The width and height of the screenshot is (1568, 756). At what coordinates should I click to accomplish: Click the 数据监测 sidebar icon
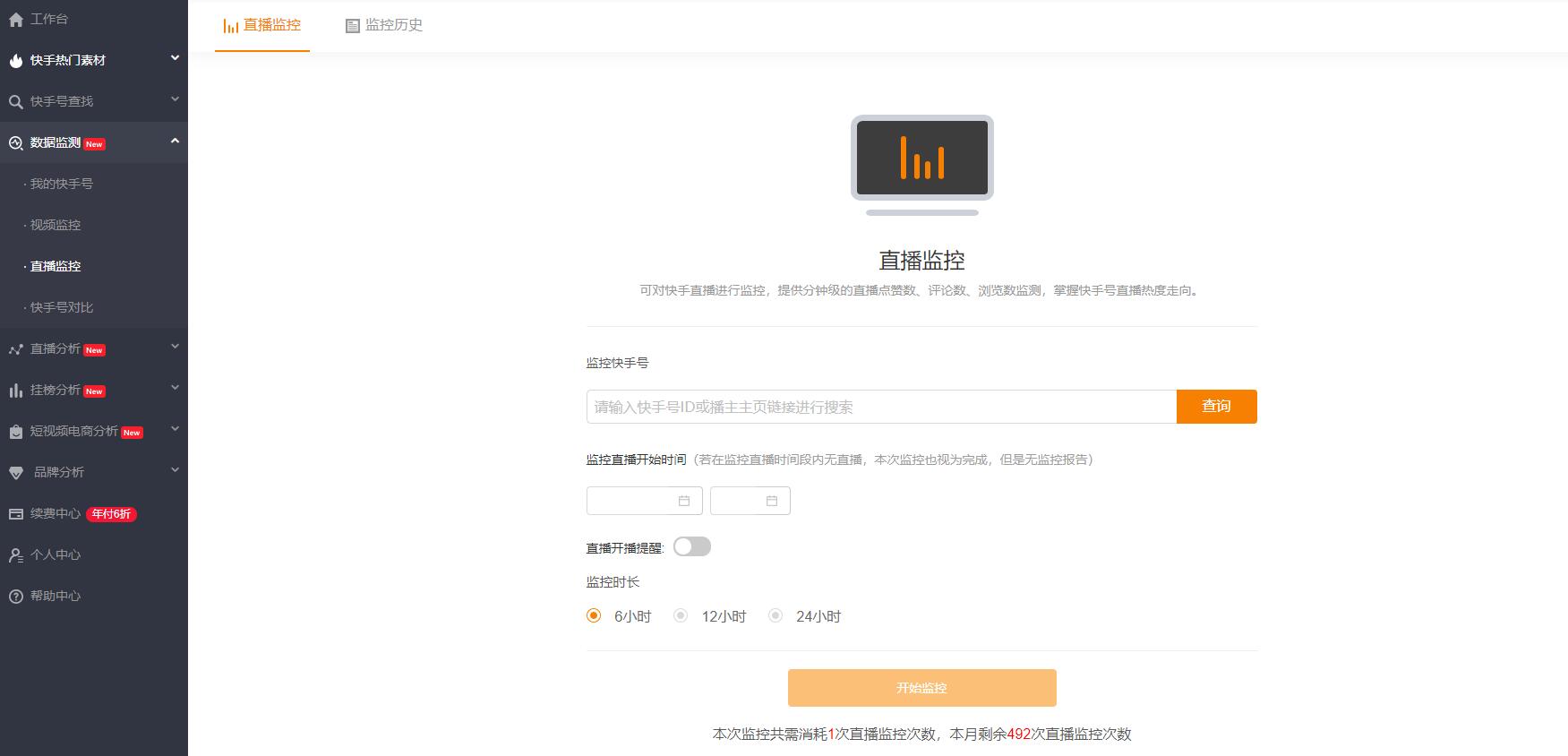tap(16, 143)
